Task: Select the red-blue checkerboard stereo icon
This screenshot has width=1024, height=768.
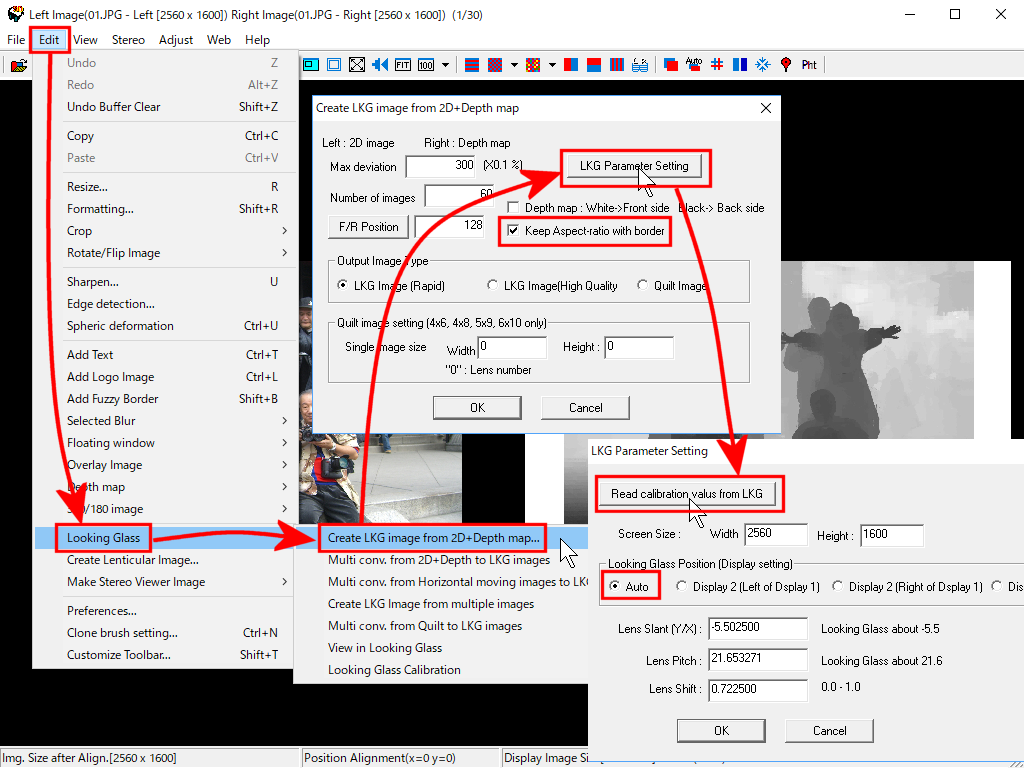Action: click(x=495, y=65)
